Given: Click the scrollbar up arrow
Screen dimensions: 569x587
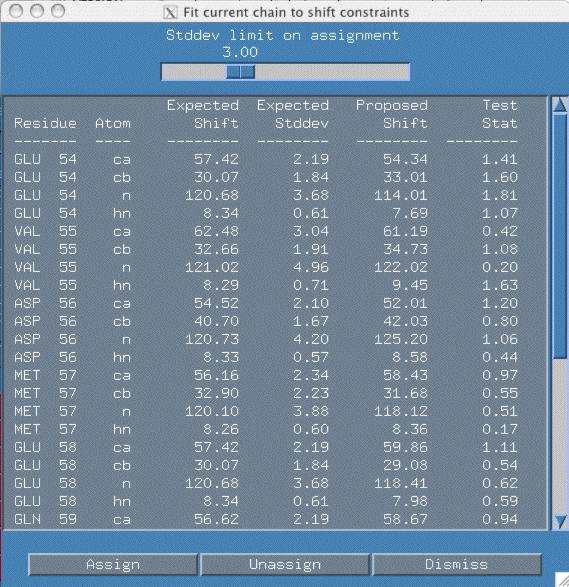Looking at the screenshot, I should click(560, 104).
